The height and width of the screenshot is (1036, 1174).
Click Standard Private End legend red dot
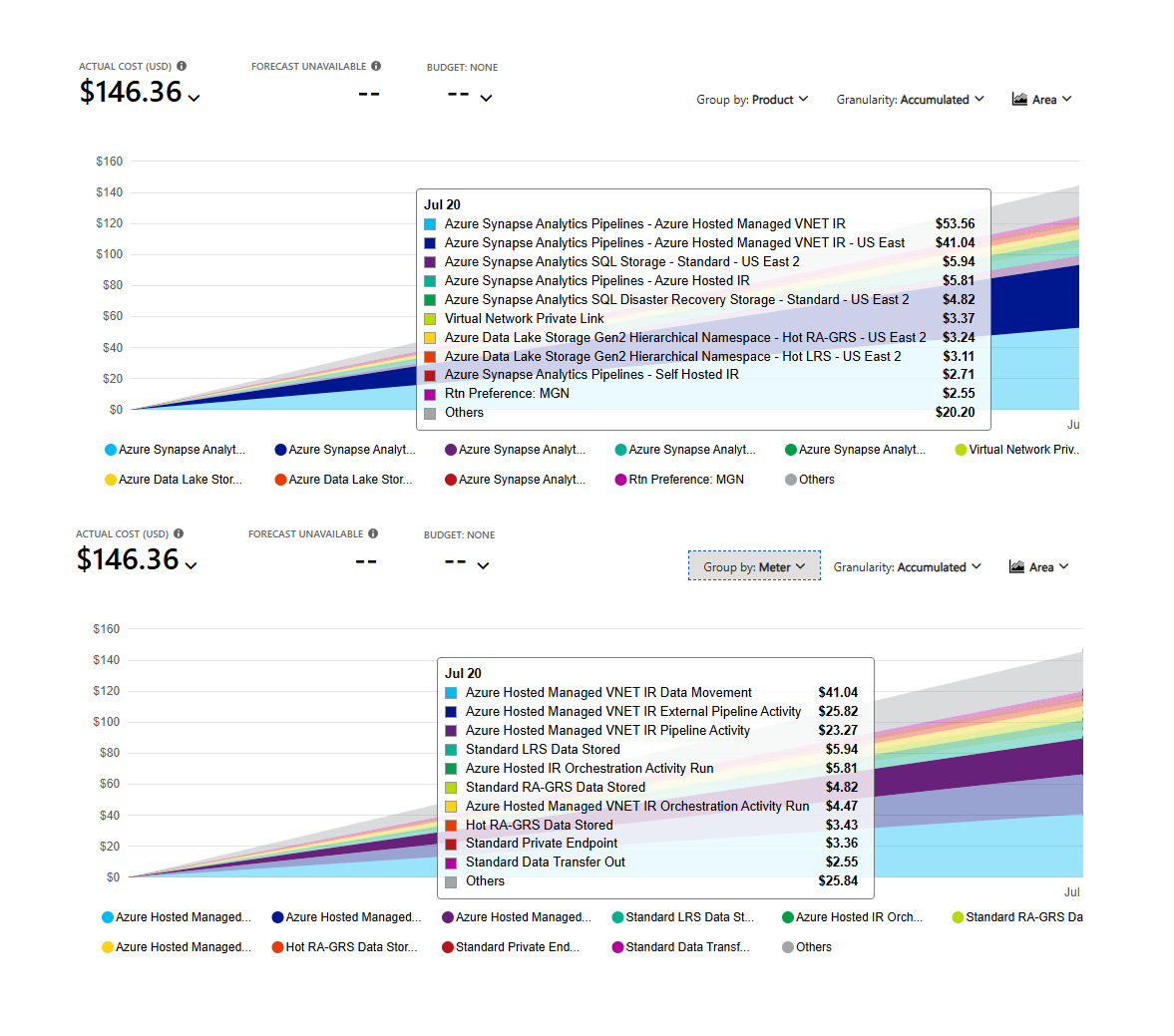[x=448, y=947]
